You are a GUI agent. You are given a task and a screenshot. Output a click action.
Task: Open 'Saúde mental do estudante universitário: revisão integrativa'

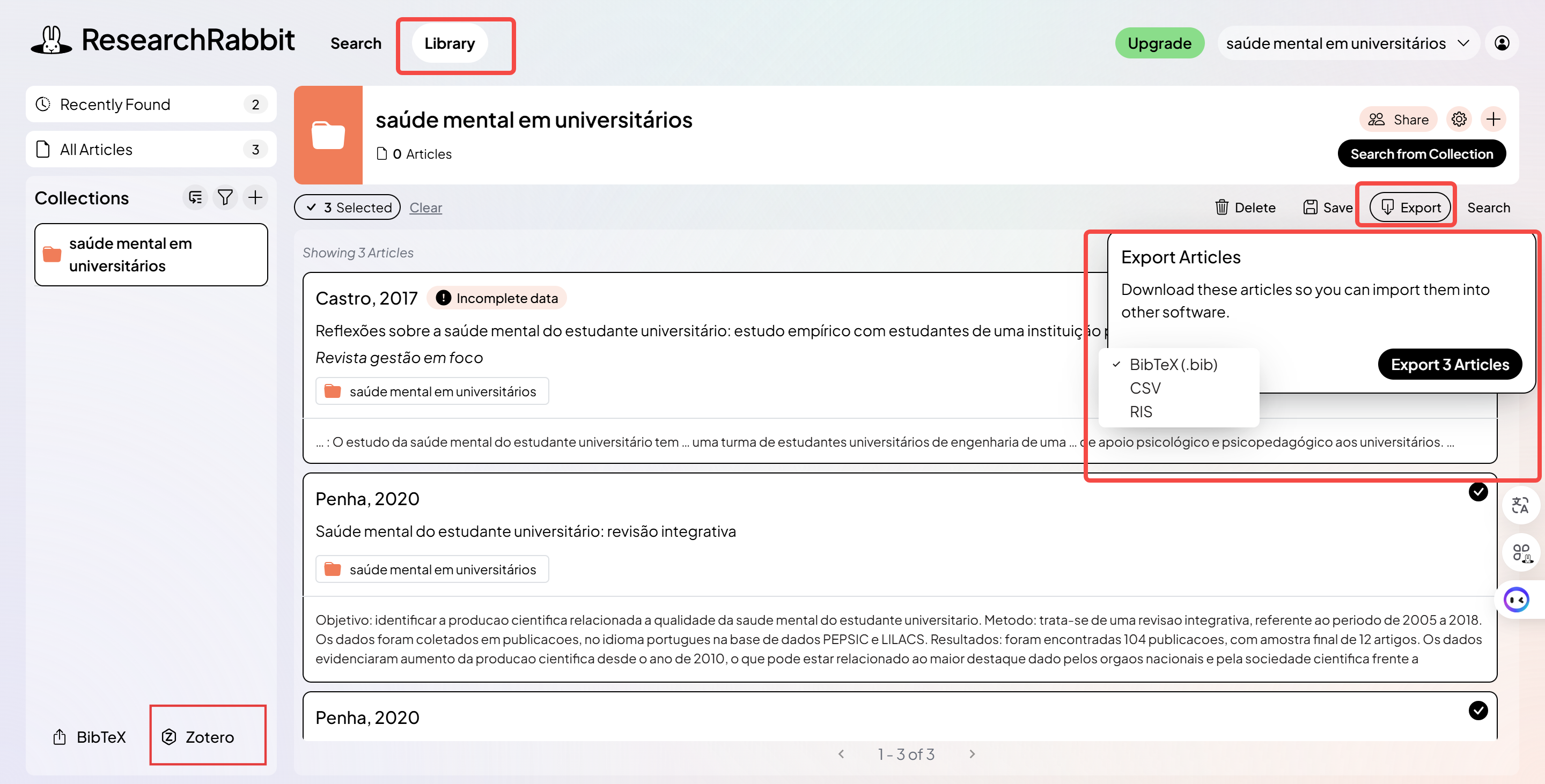click(525, 531)
